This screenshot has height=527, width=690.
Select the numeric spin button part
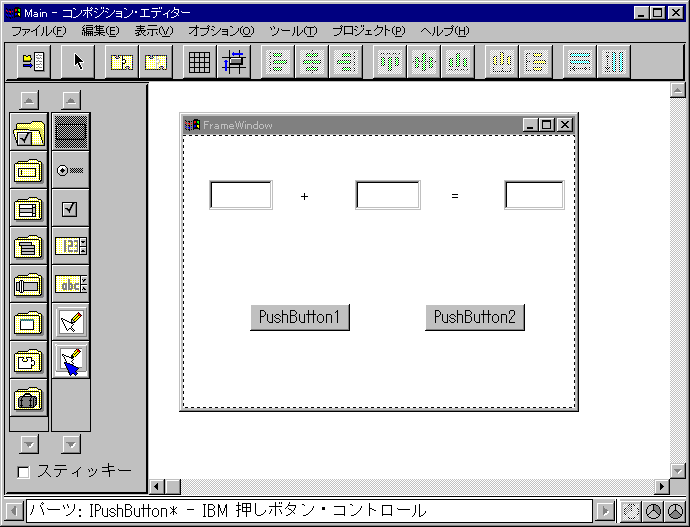[x=71, y=246]
